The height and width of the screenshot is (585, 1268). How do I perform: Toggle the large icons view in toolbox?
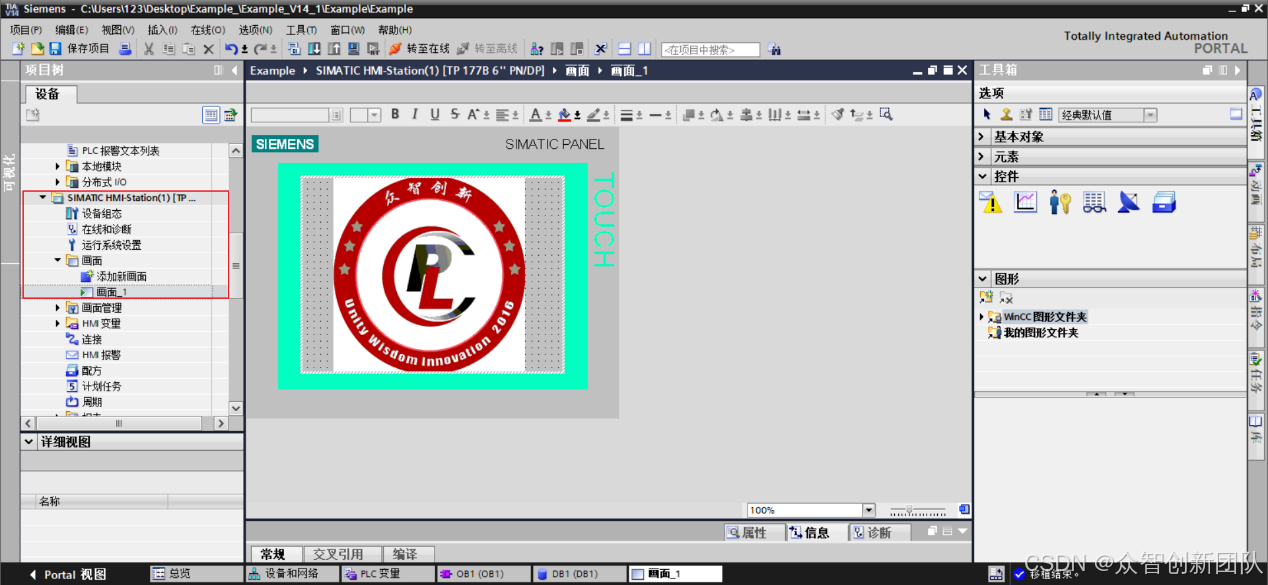(x=1236, y=114)
